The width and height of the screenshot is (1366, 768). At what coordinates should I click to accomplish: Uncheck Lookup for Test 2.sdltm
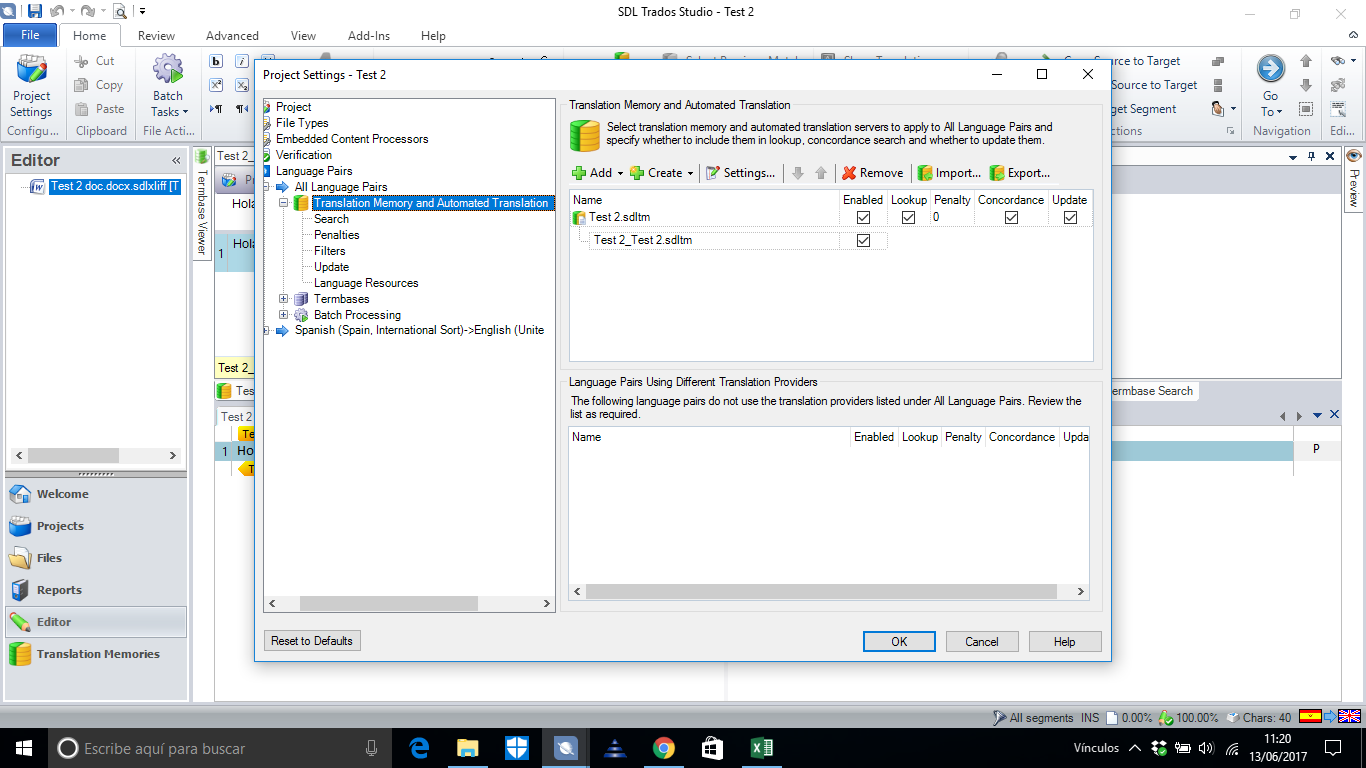point(908,217)
